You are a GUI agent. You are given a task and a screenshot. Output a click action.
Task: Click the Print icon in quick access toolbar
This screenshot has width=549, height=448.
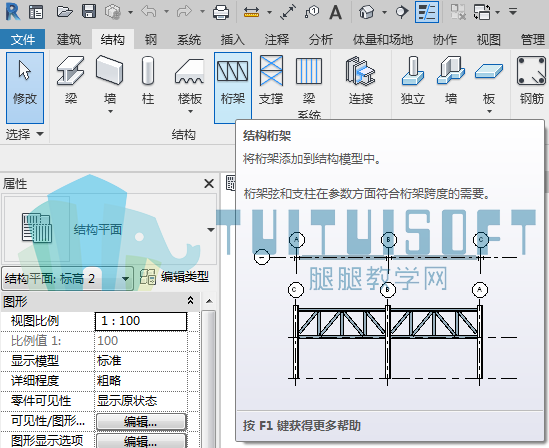click(x=221, y=12)
